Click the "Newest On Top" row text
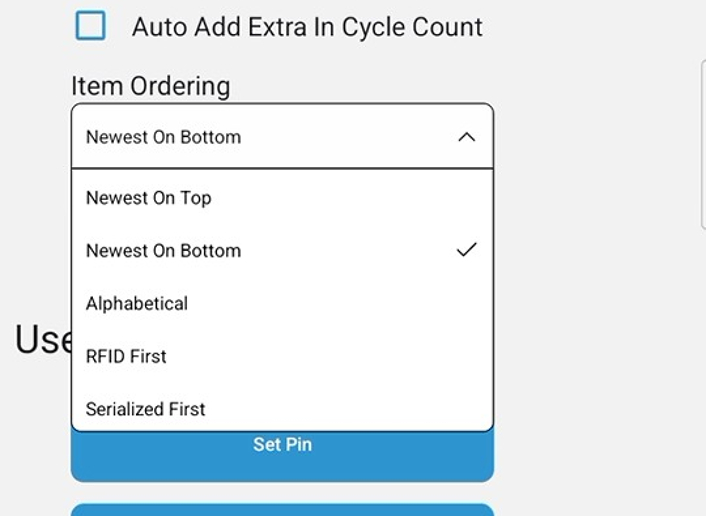The width and height of the screenshot is (706, 516). [x=148, y=198]
